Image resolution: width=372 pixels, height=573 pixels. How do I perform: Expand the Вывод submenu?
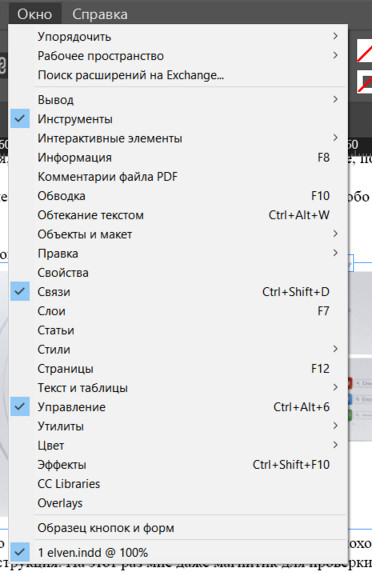tap(178, 100)
